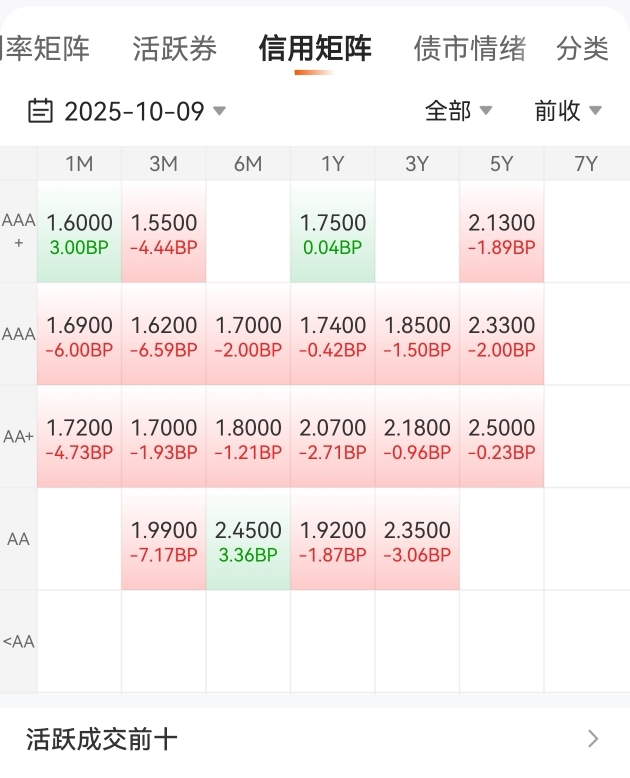Select the AAA+ 1Y cell showing 1.7500
The height and width of the screenshot is (778, 630).
point(333,232)
